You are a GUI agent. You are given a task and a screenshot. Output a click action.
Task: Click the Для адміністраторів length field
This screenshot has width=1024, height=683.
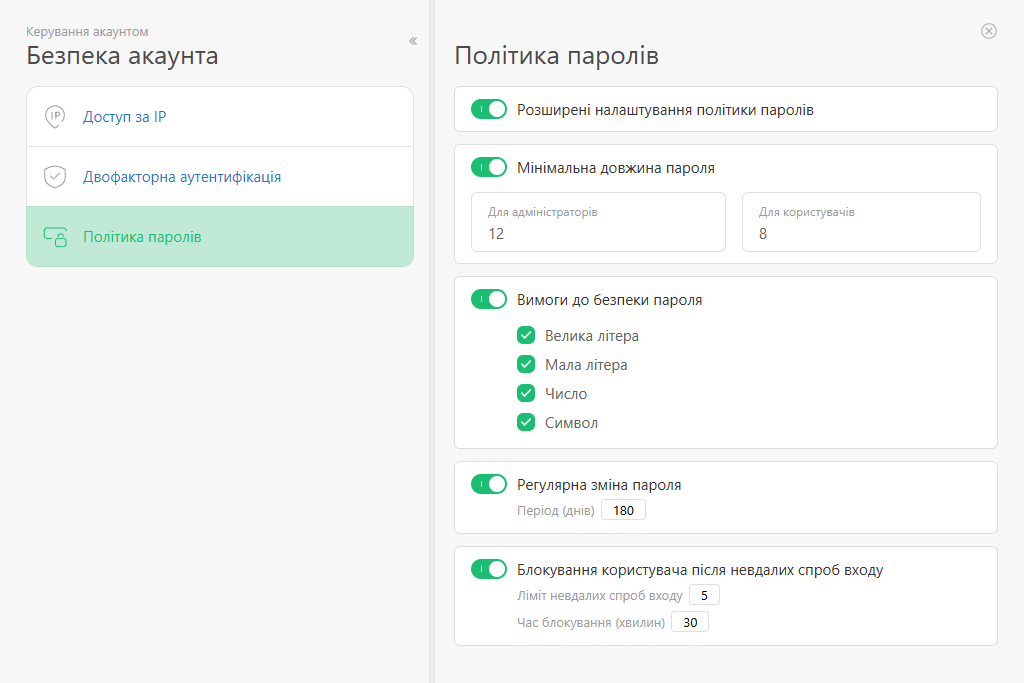(597, 223)
